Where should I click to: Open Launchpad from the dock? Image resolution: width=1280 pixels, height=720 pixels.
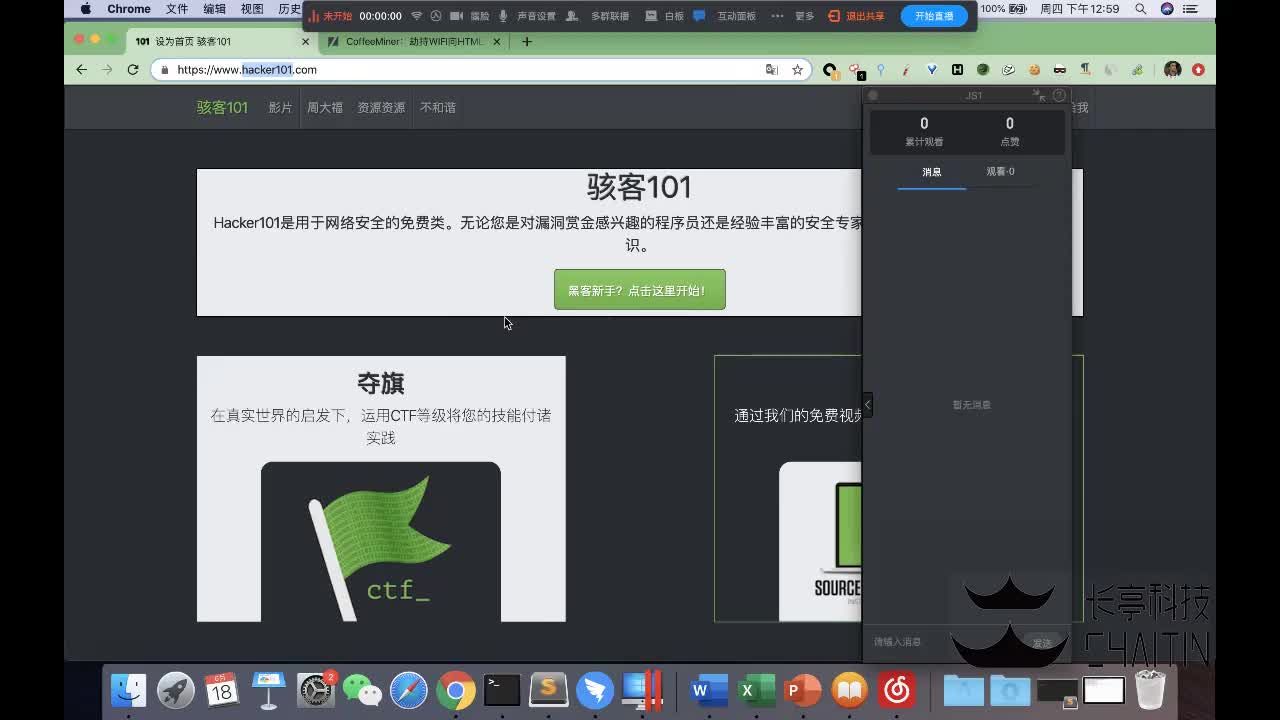point(176,690)
